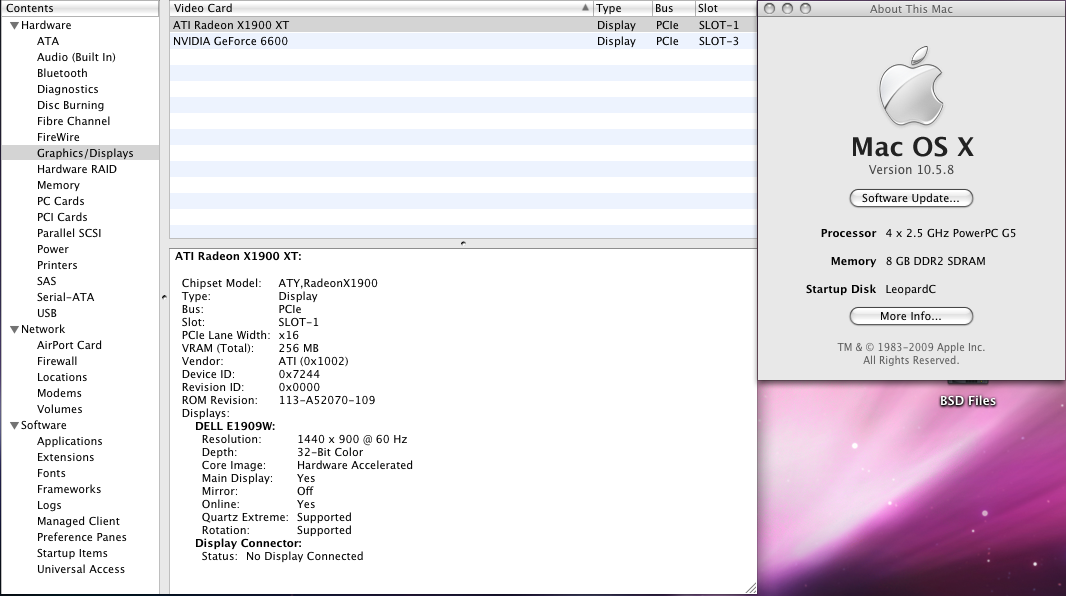Open Universal Access section

[x=81, y=569]
